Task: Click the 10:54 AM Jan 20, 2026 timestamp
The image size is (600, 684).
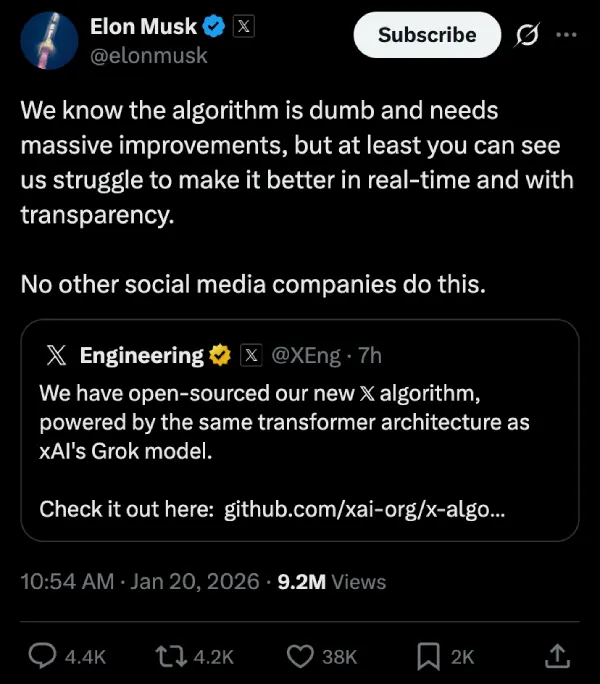Action: pos(140,581)
